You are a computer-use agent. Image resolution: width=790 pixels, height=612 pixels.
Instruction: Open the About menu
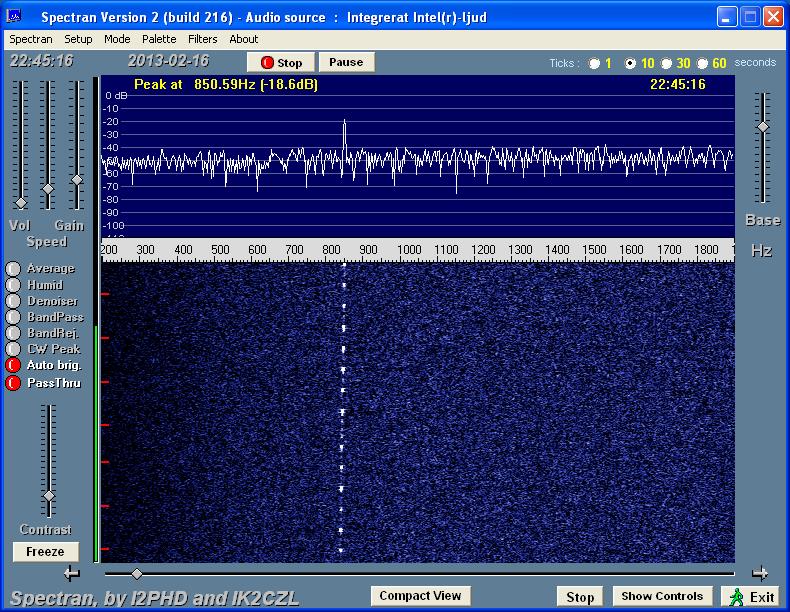tap(243, 39)
